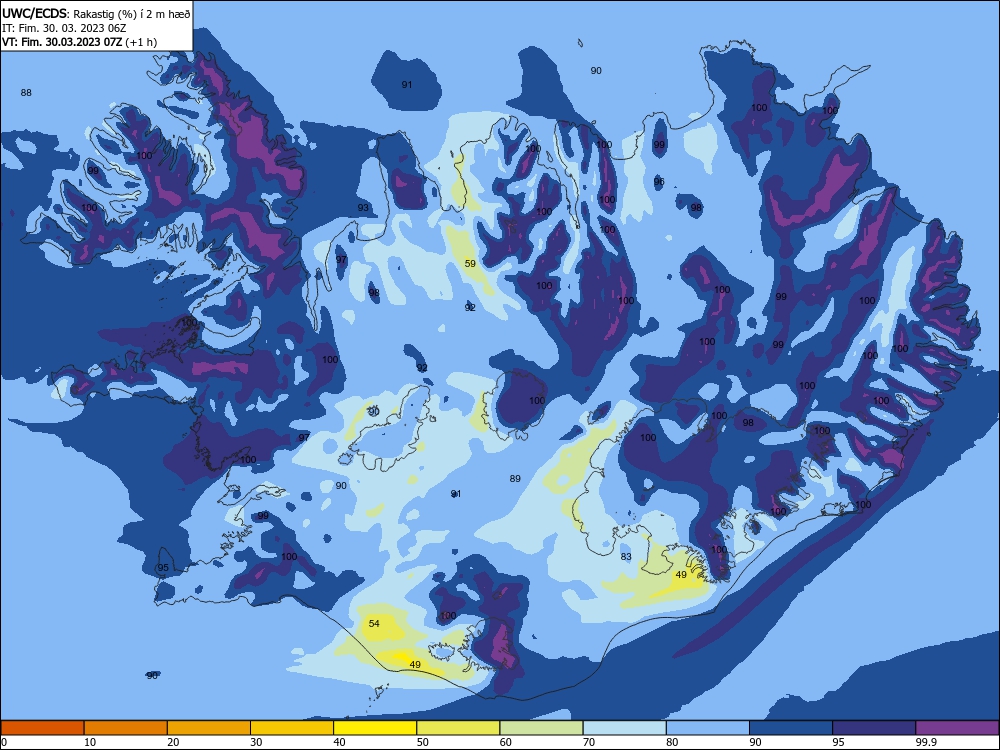
Task: Click the title text 'UWC/ECDS: Rakastig (%) í 2 m hæð'
Action: pyautogui.click(x=96, y=14)
